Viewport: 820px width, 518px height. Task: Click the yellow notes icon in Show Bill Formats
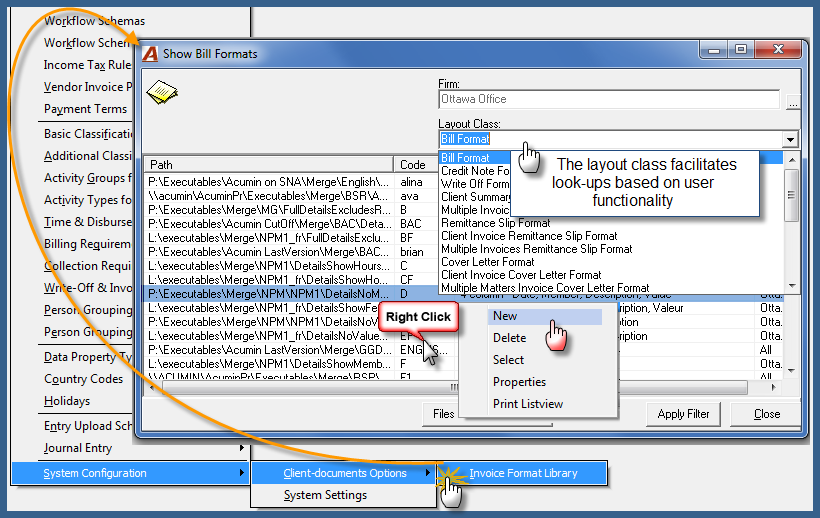(x=162, y=93)
